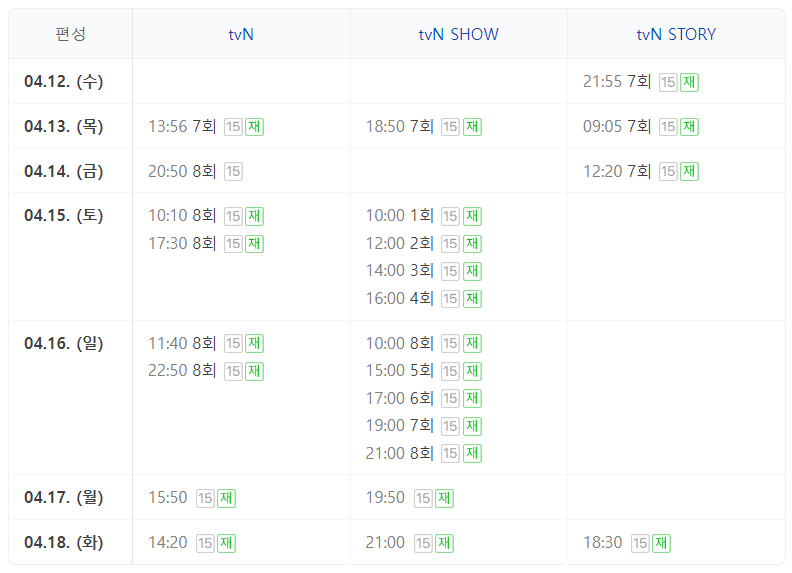Click the 10:00 1회 entry
The height and width of the screenshot is (573, 792).
pyautogui.click(x=400, y=216)
